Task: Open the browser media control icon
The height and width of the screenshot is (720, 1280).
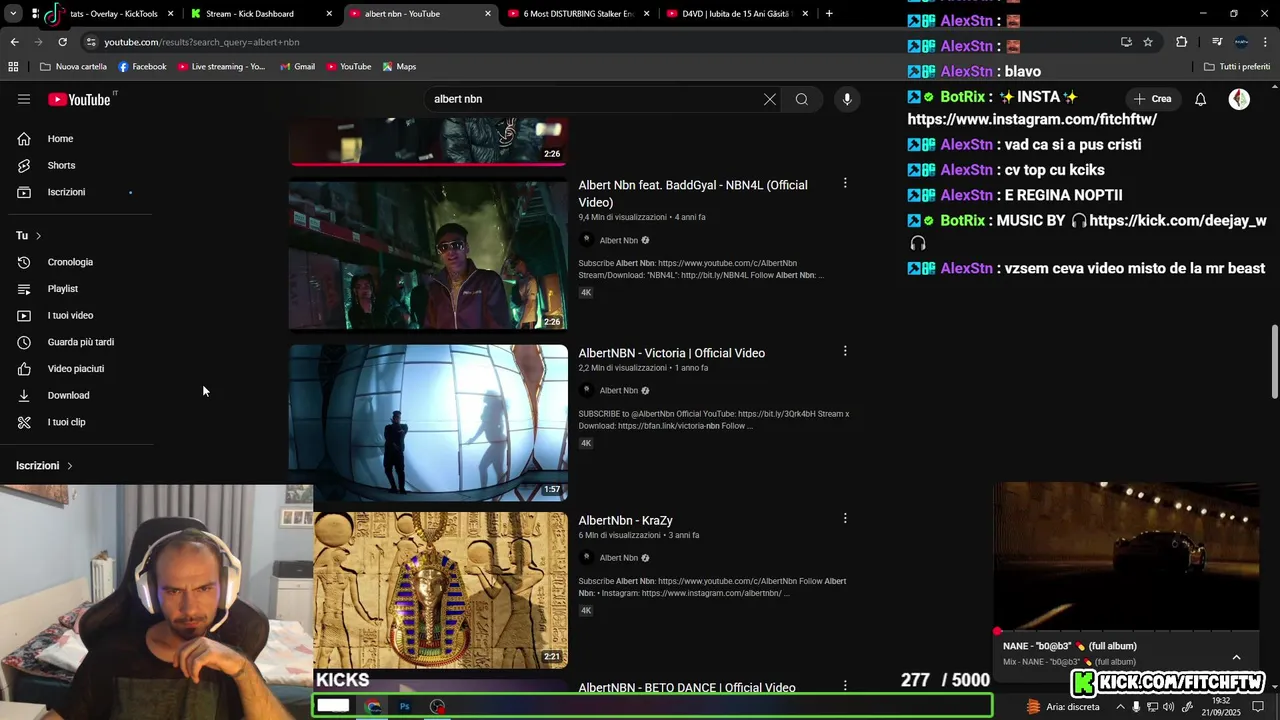Action: [x=1217, y=42]
